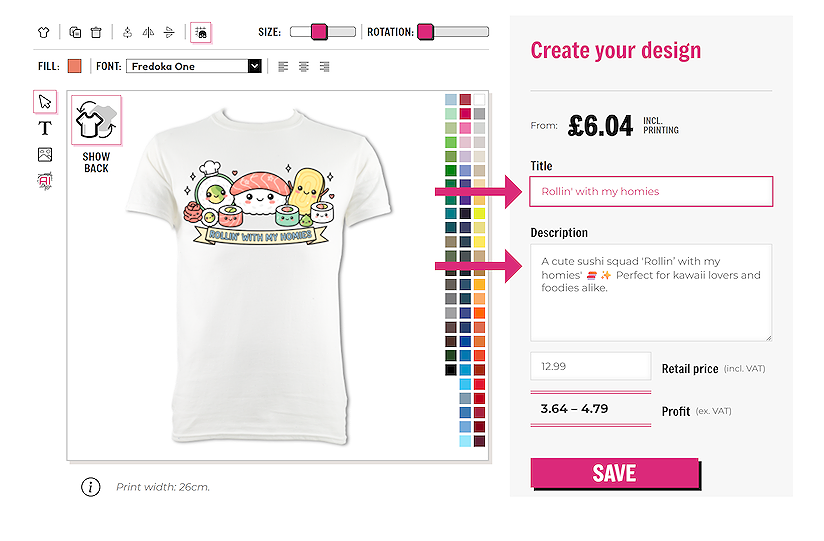Align text to the left
Viewport: 824px width, 541px height.
click(283, 66)
